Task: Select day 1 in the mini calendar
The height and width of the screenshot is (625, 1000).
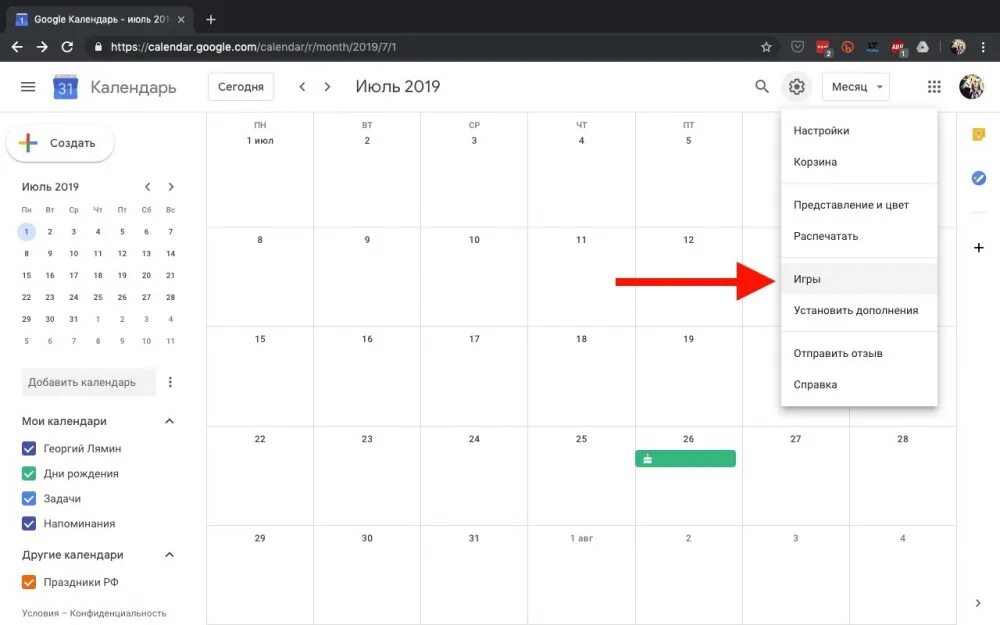Action: [x=26, y=232]
